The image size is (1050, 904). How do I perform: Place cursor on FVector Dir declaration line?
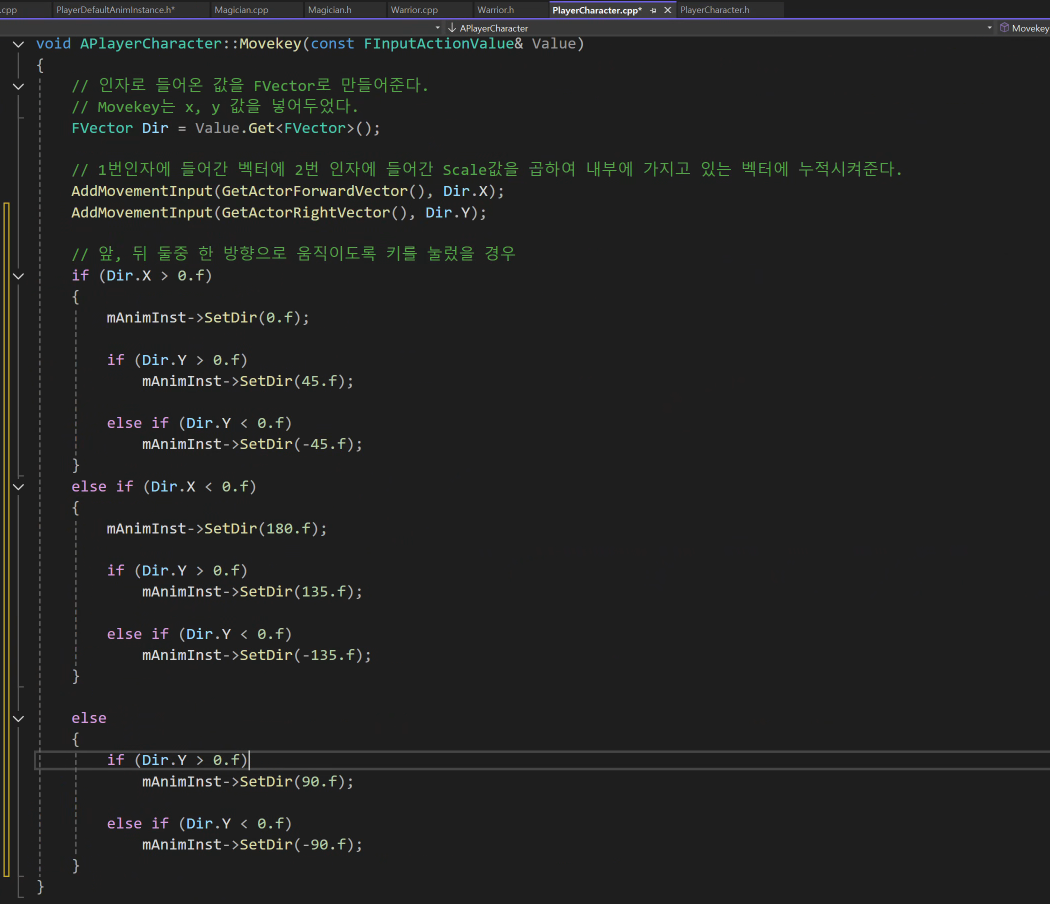click(226, 128)
